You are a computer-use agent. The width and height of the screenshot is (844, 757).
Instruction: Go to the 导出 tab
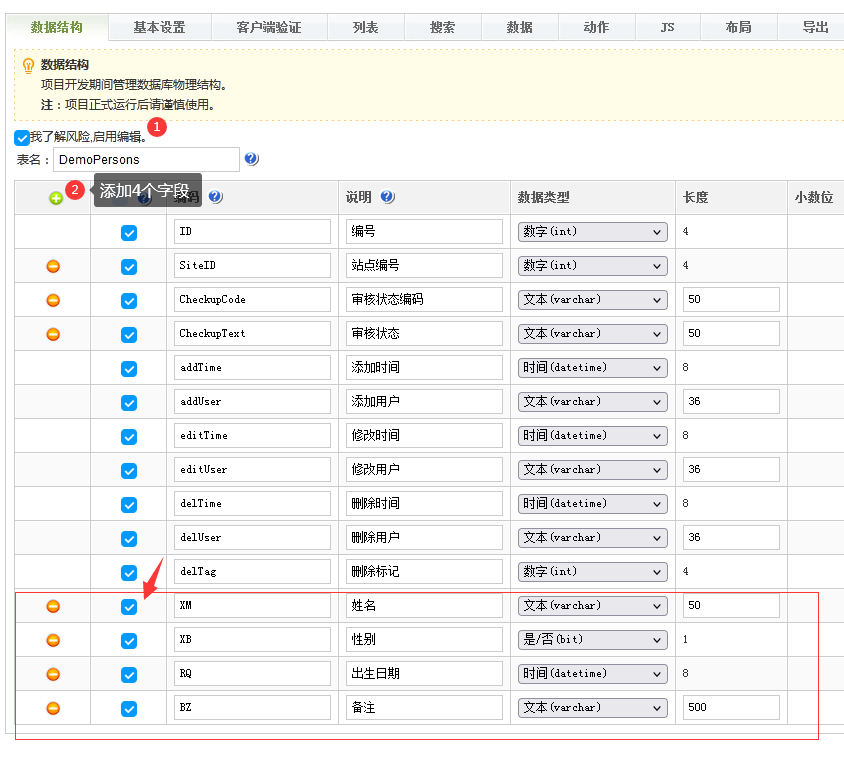(815, 27)
